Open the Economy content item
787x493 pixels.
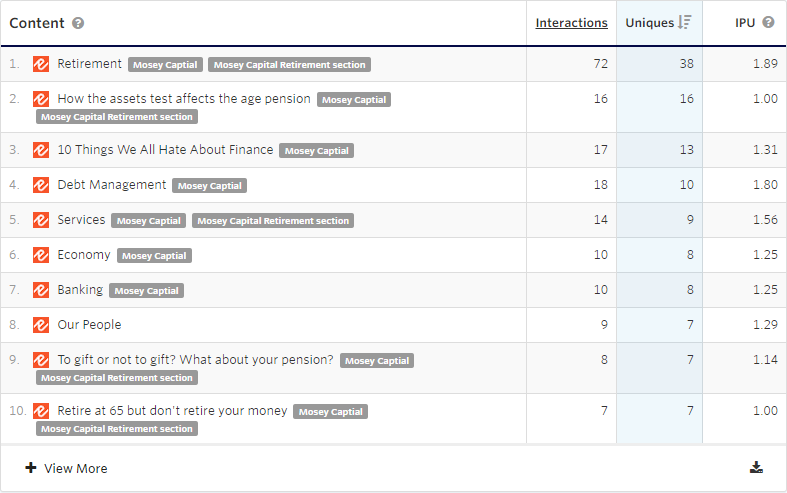tap(84, 255)
